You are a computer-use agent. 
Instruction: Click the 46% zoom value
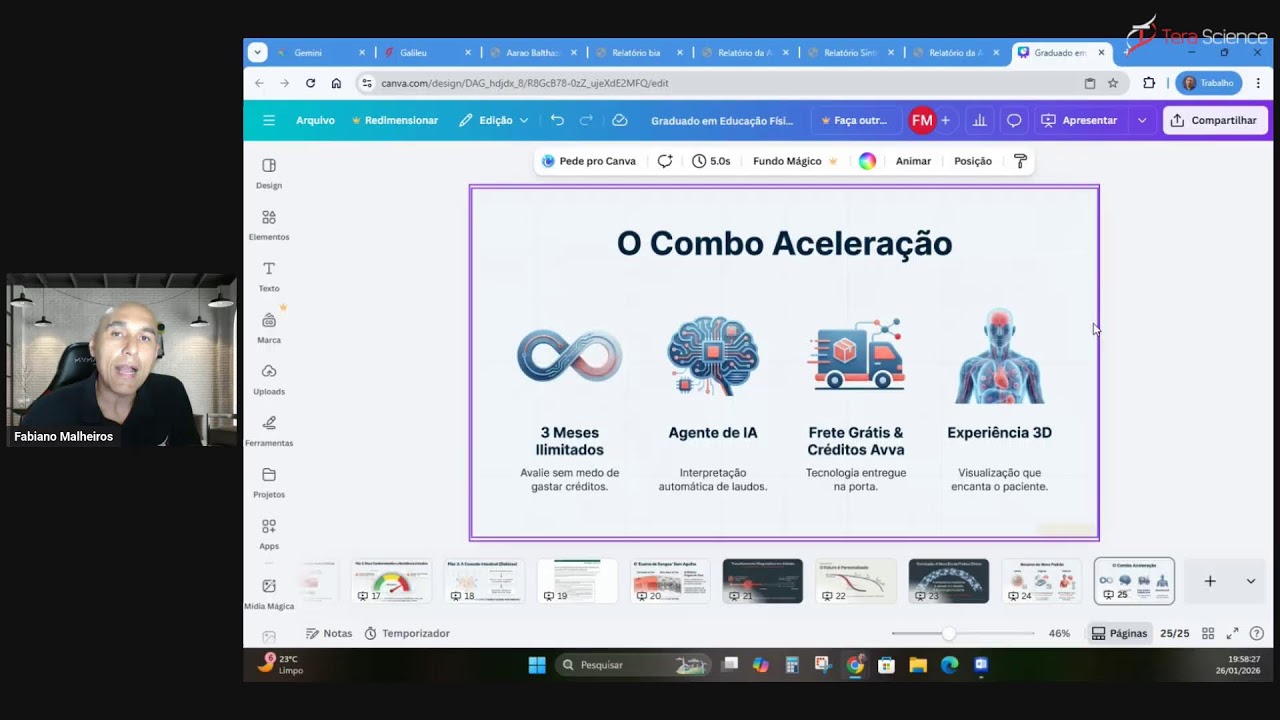1059,633
